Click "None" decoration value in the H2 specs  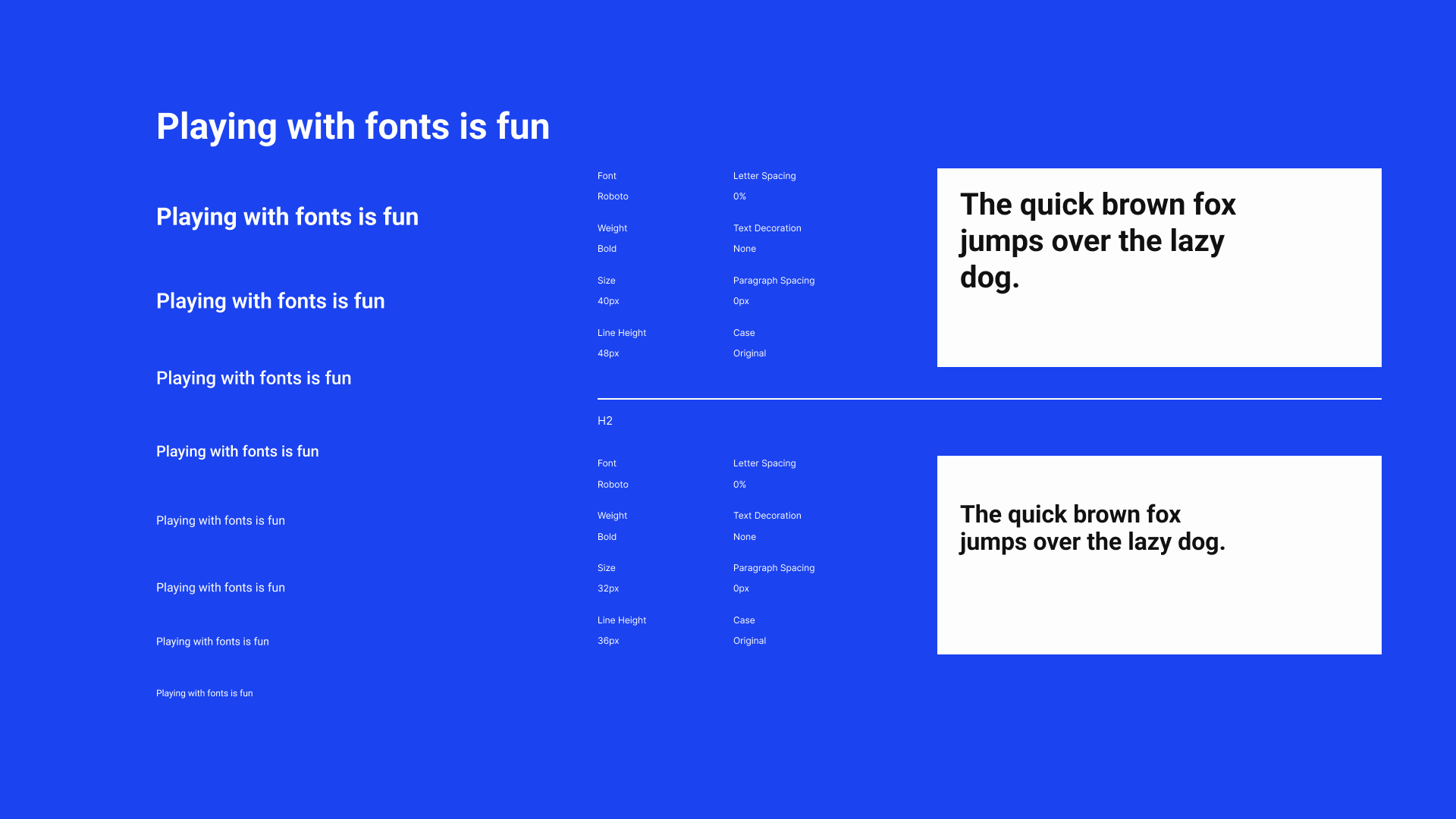[745, 537]
